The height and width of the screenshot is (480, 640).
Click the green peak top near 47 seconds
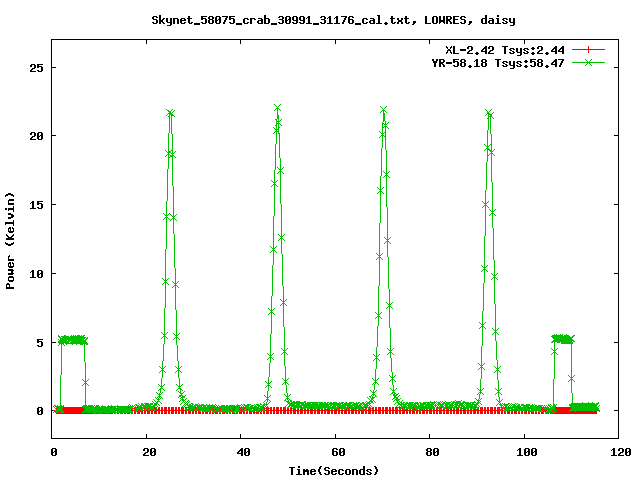tap(278, 108)
